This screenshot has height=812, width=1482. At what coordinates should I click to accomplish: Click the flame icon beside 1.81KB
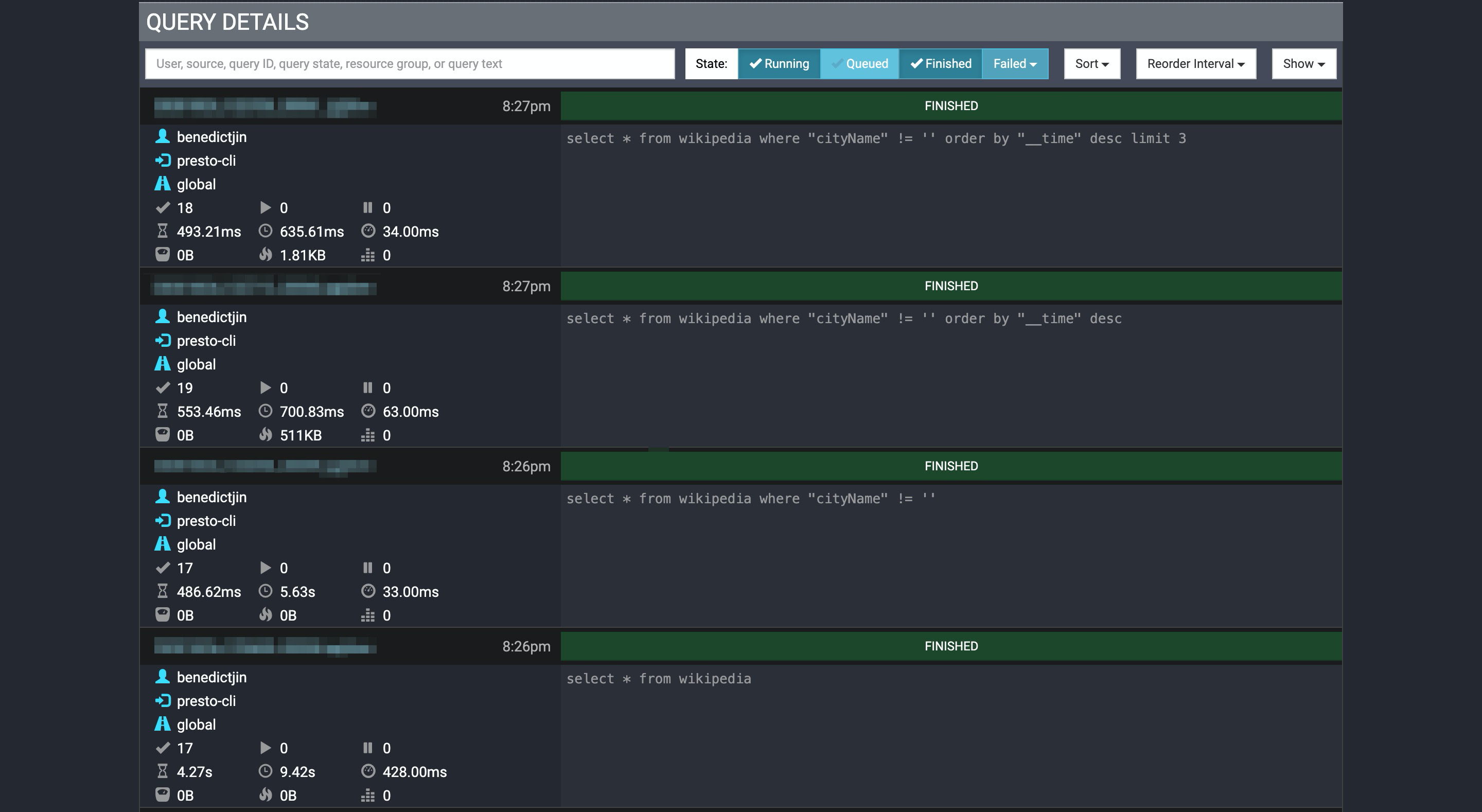point(266,255)
